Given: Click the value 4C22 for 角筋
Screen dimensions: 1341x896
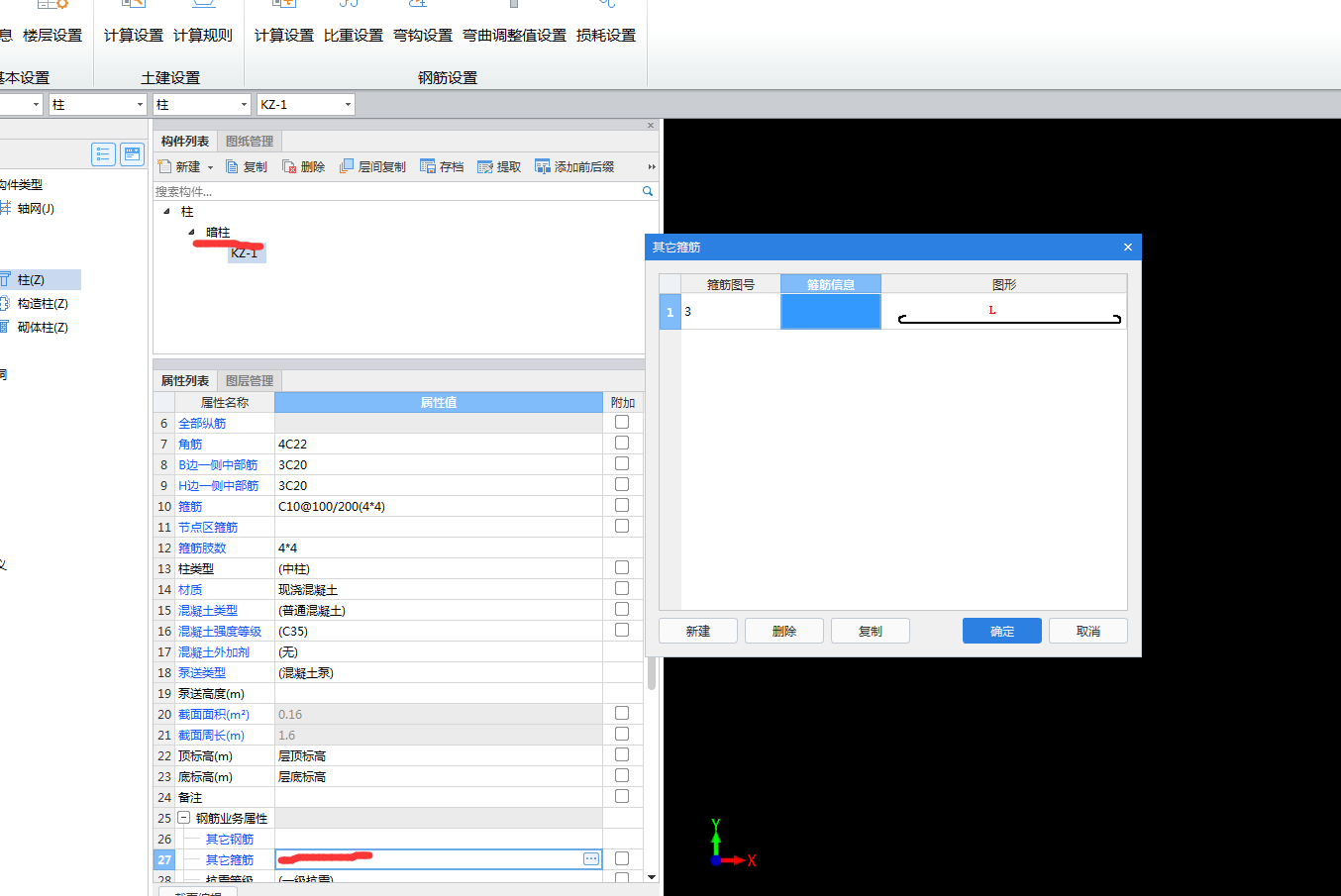Looking at the screenshot, I should pyautogui.click(x=293, y=444).
